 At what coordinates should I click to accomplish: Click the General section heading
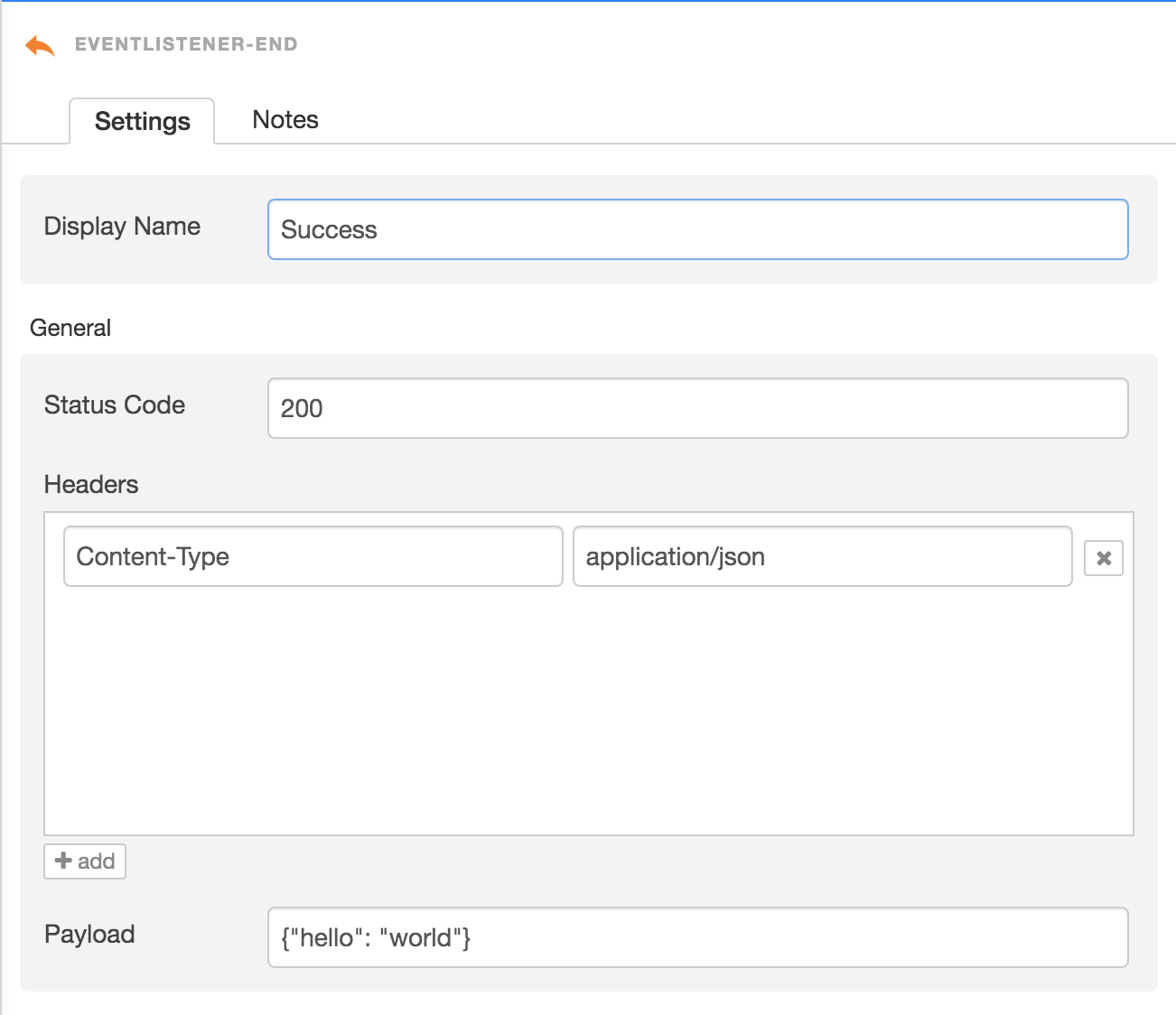click(x=70, y=328)
